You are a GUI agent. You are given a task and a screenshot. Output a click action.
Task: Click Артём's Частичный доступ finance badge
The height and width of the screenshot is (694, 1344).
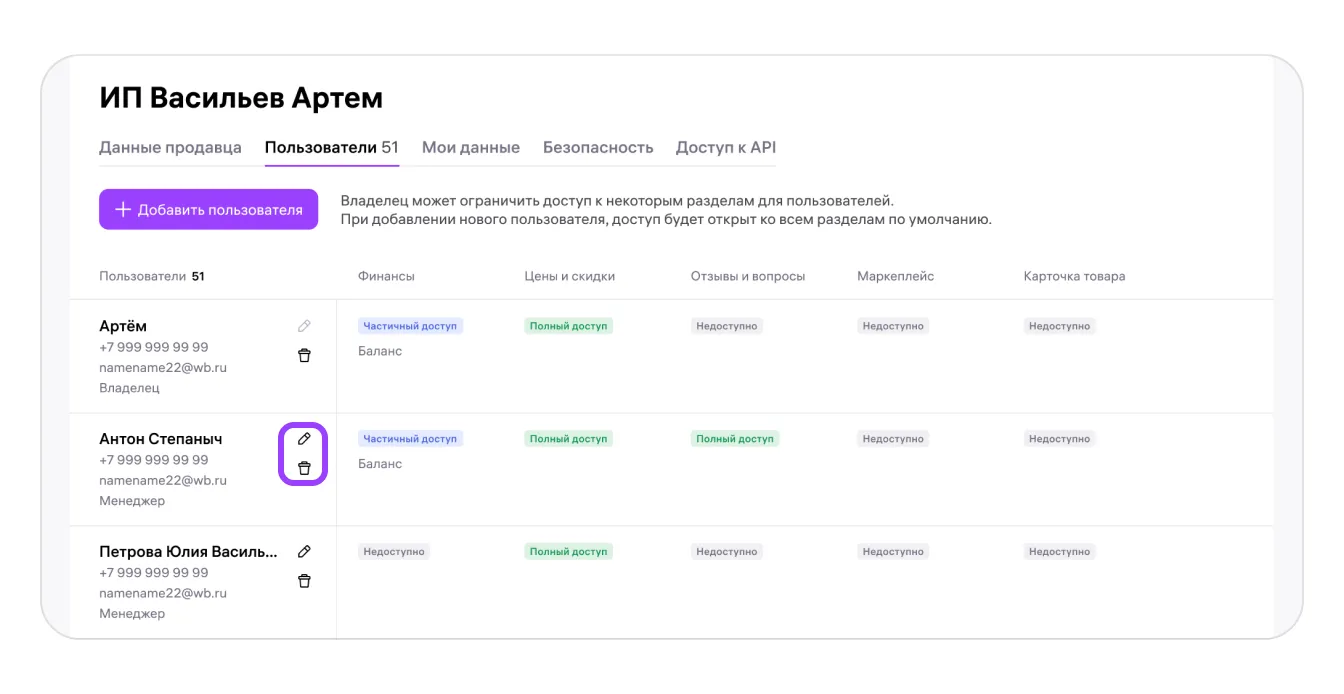pos(410,326)
